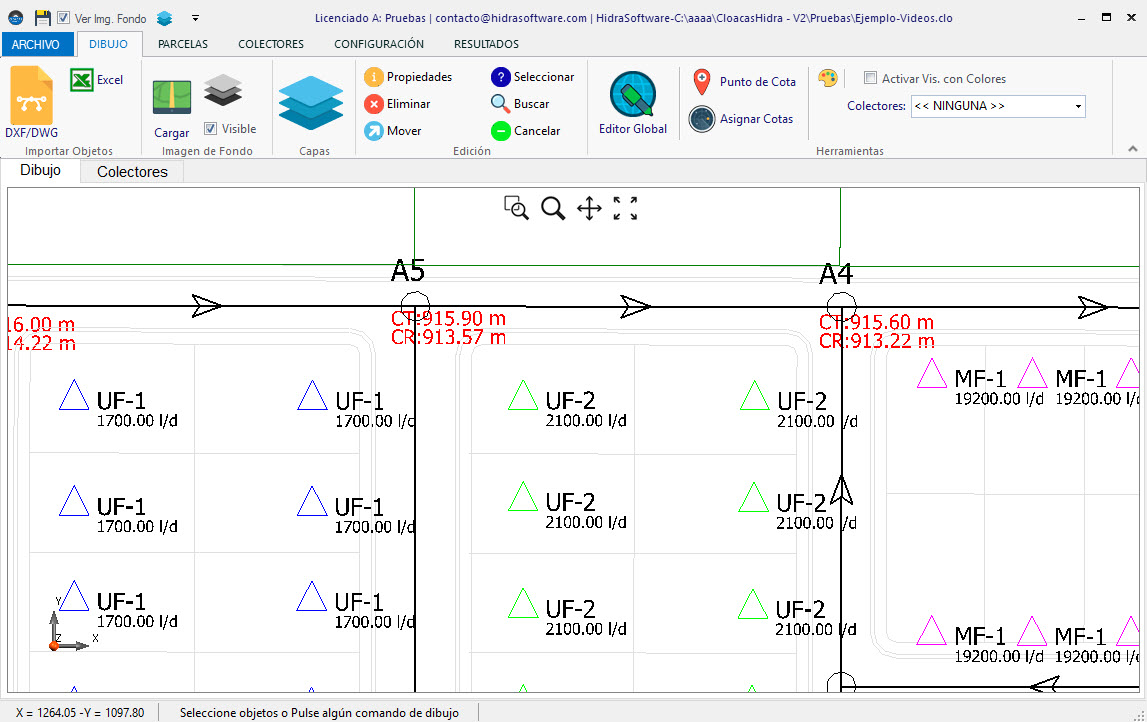Collapse the ribbon with the chevron
The image size is (1147, 722).
1132,148
